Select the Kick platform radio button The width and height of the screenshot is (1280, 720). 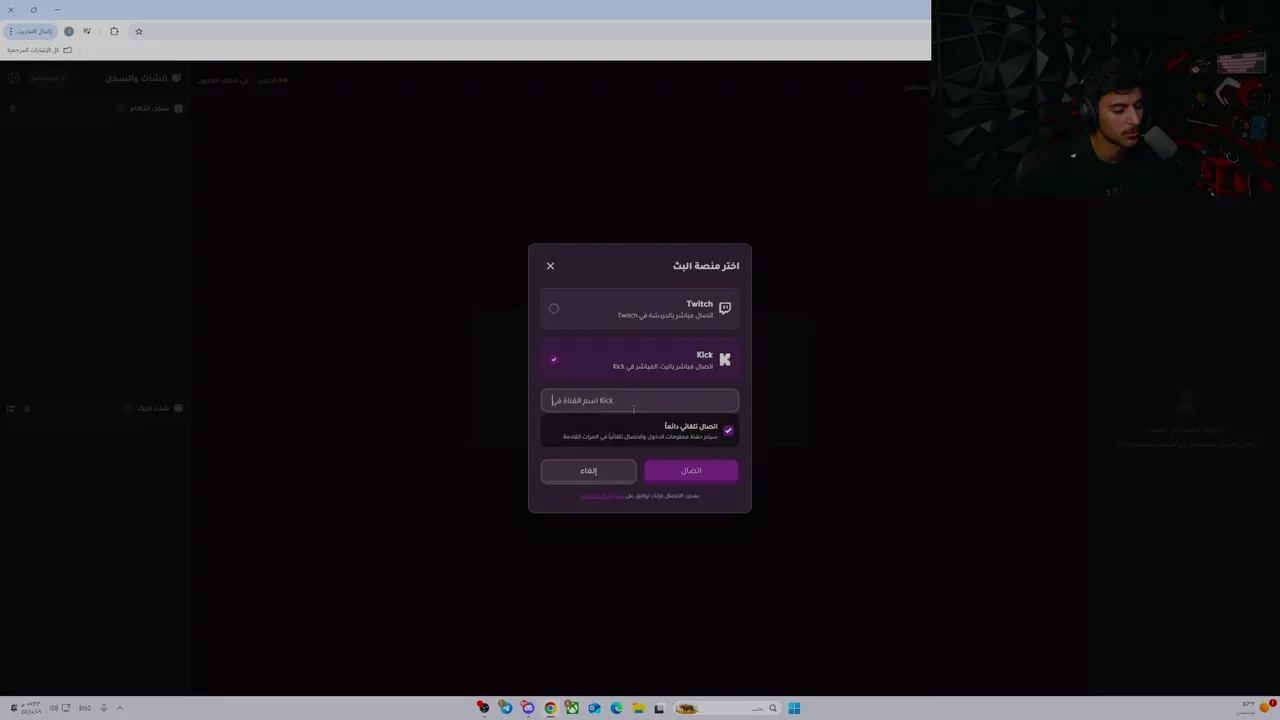(x=554, y=359)
